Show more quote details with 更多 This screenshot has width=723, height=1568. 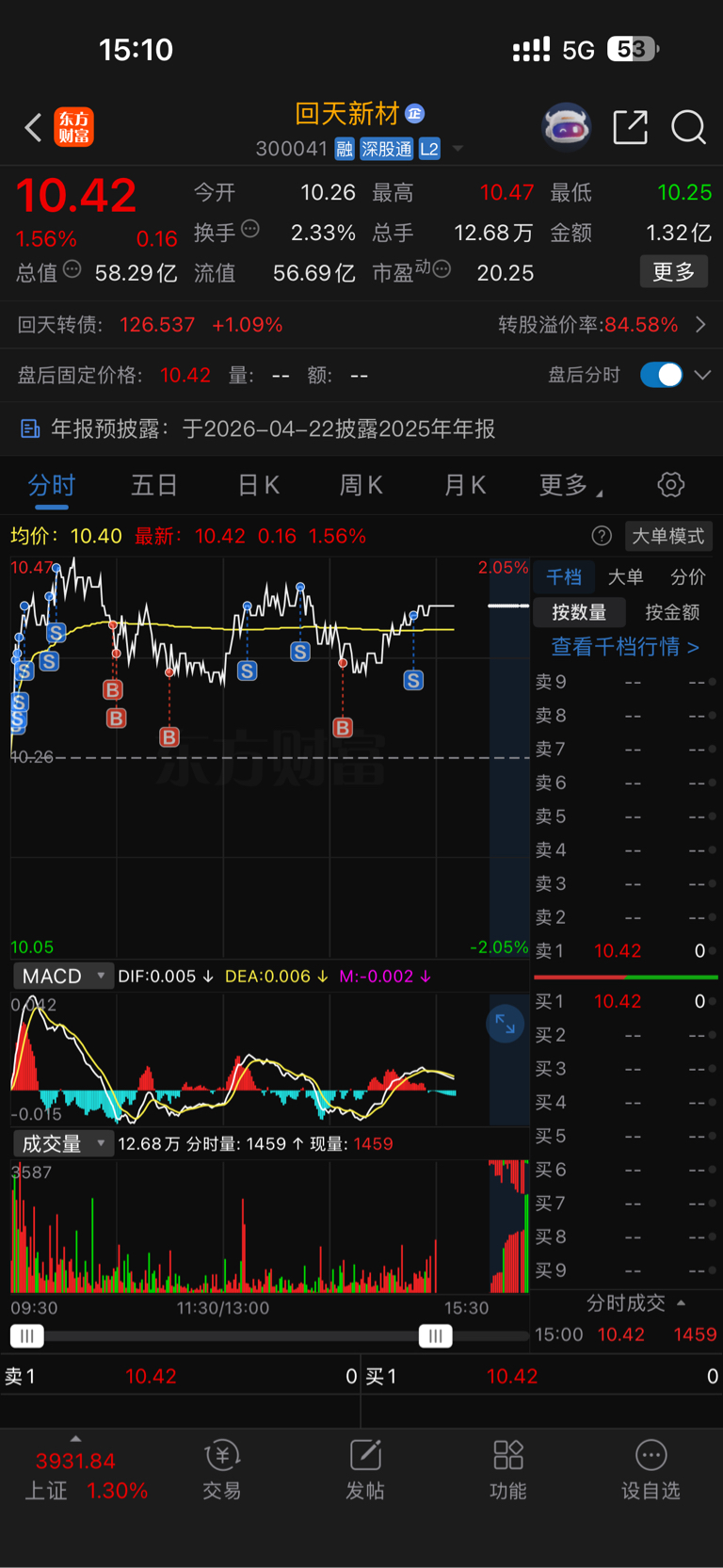(x=674, y=272)
